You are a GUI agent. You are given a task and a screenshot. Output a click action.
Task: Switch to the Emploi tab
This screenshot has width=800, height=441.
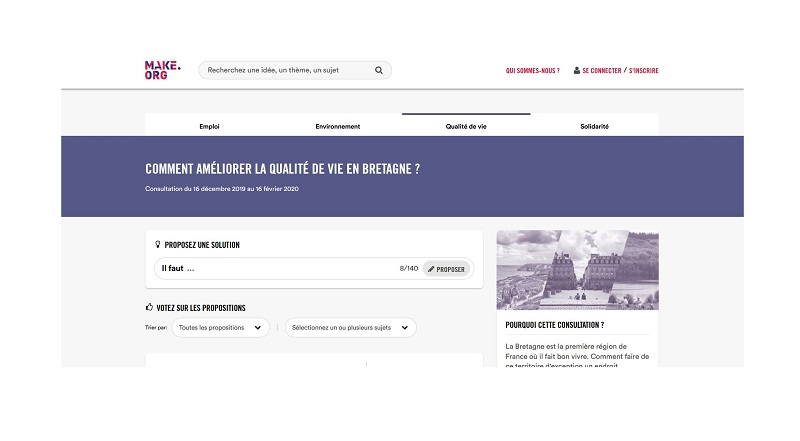pyautogui.click(x=209, y=126)
